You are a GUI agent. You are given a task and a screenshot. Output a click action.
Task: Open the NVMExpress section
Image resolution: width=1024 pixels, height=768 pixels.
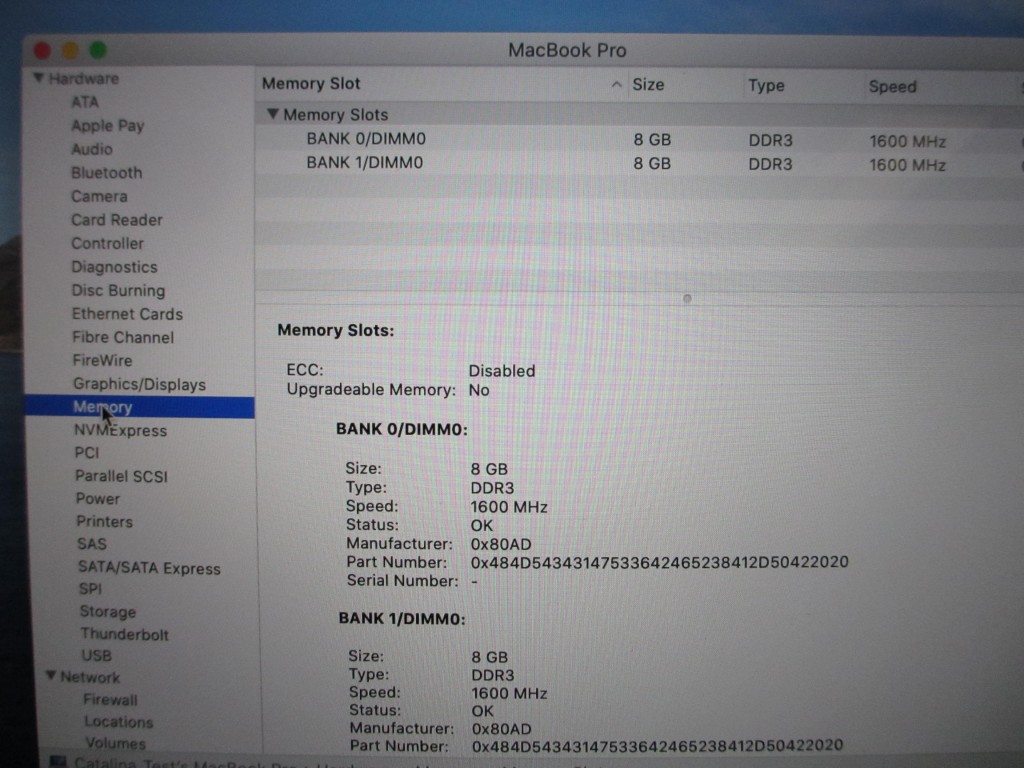click(120, 430)
